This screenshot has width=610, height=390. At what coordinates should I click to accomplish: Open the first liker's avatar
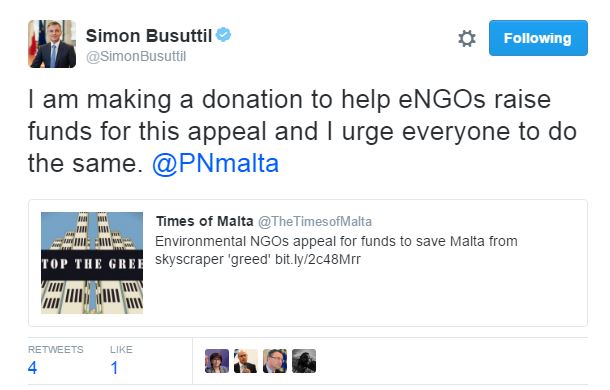217,361
